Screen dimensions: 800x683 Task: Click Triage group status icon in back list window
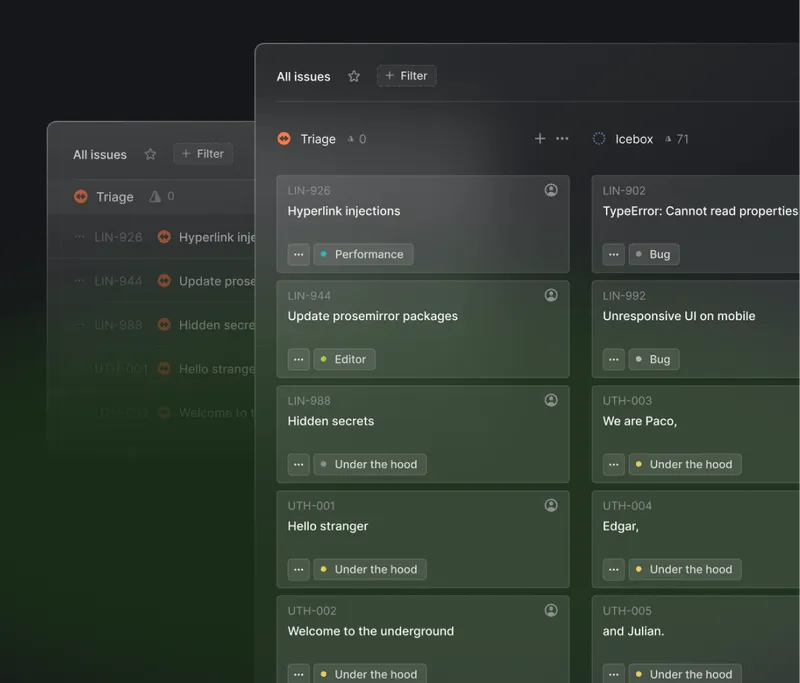coord(81,196)
